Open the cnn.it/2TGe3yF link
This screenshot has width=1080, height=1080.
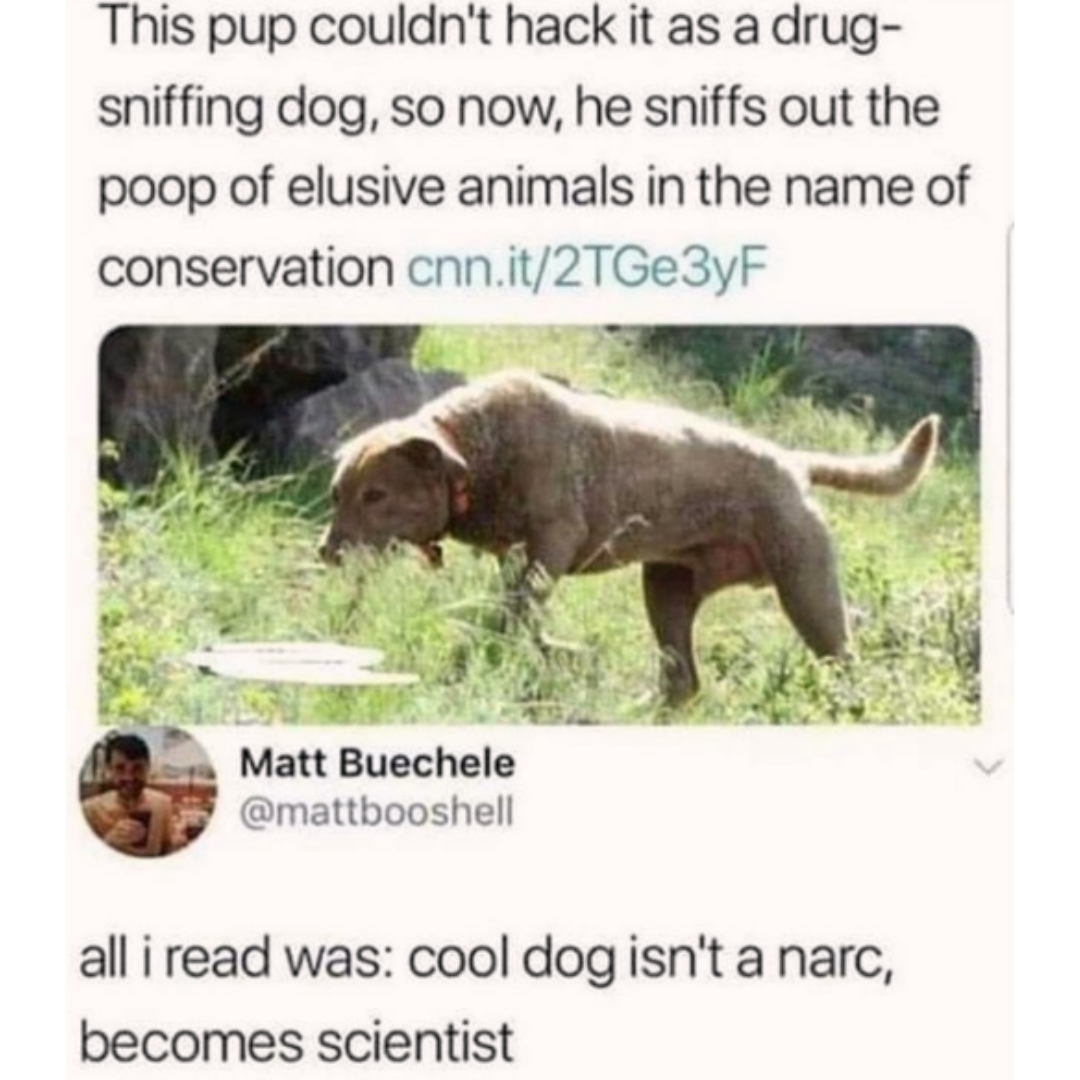(587, 268)
